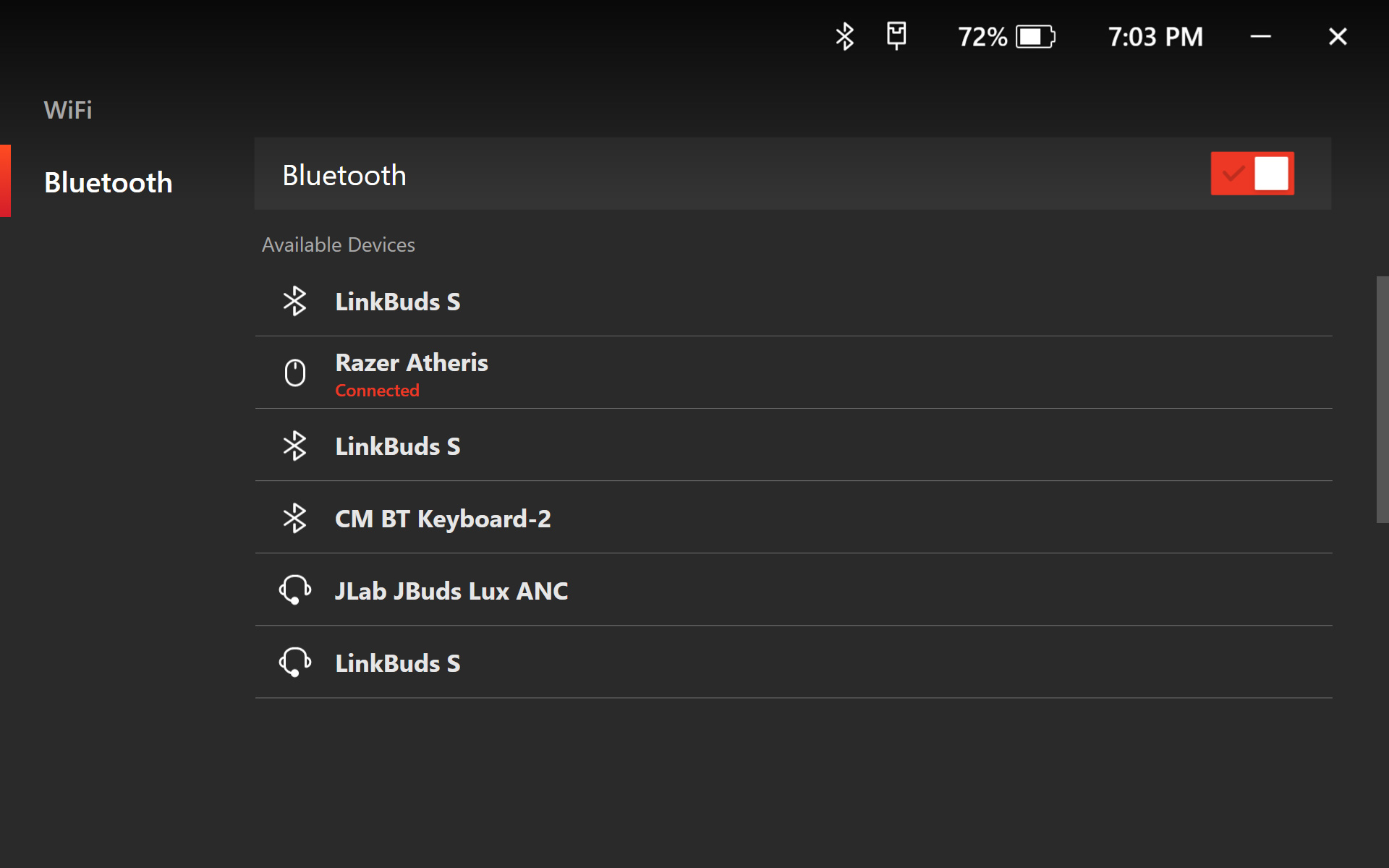The width and height of the screenshot is (1389, 868).
Task: Click the Bluetooth status icon in top bar
Action: tap(844, 36)
